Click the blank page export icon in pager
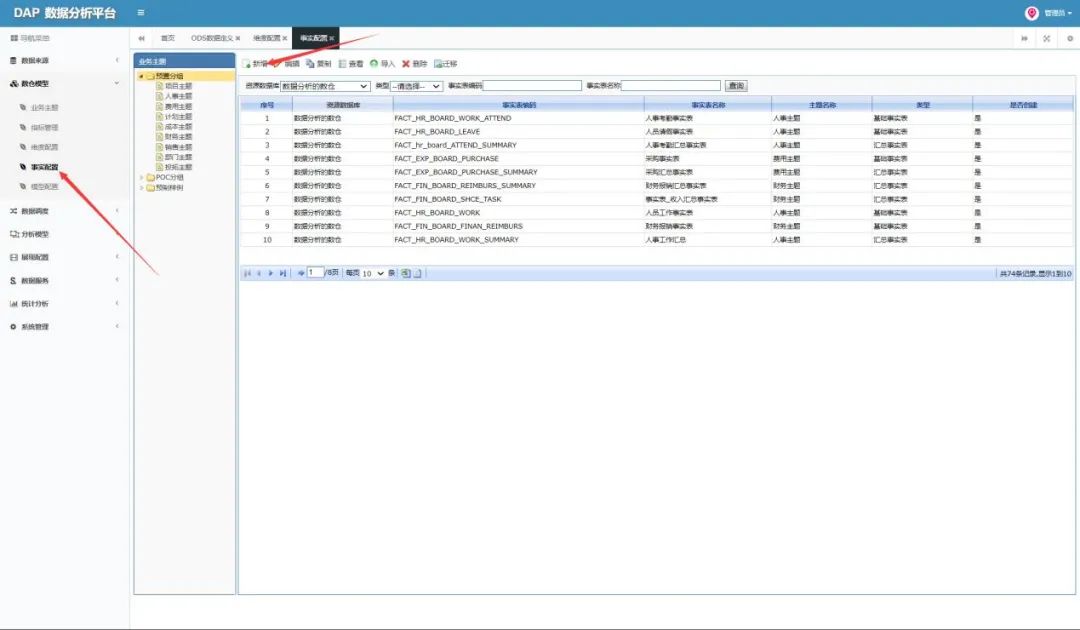 tap(417, 273)
